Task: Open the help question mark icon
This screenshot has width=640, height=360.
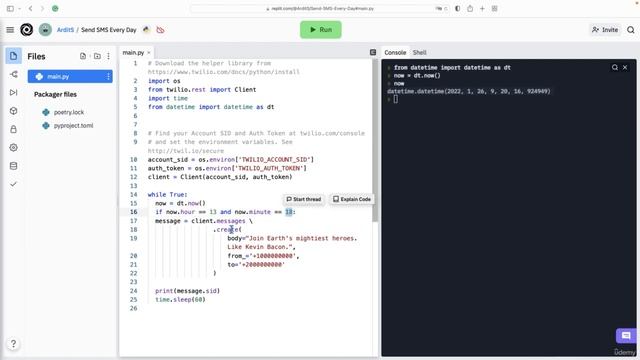Action: point(13,344)
